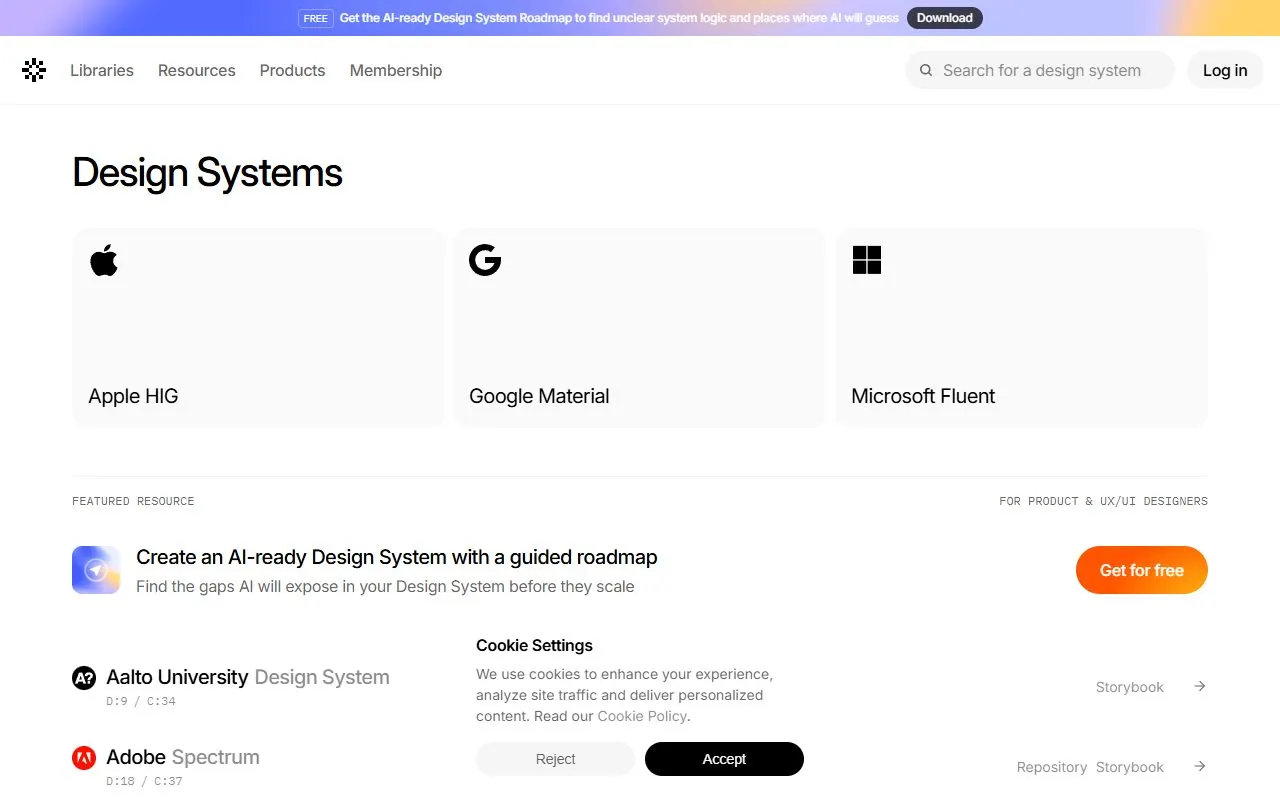Accept cookies in Cookie Settings
The width and height of the screenshot is (1280, 800).
click(x=724, y=759)
